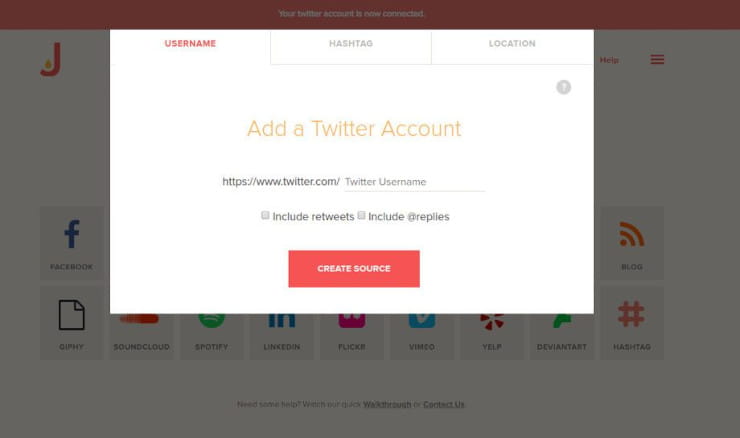Select the Yelp source tile
The height and width of the screenshot is (438, 740).
click(x=492, y=337)
